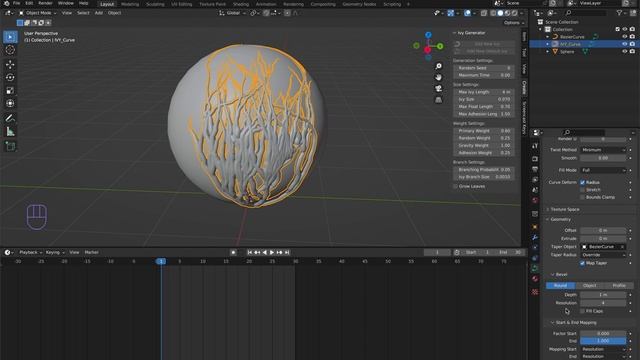Select the Transform tool
This screenshot has width=640, height=360.
coord(10,104)
